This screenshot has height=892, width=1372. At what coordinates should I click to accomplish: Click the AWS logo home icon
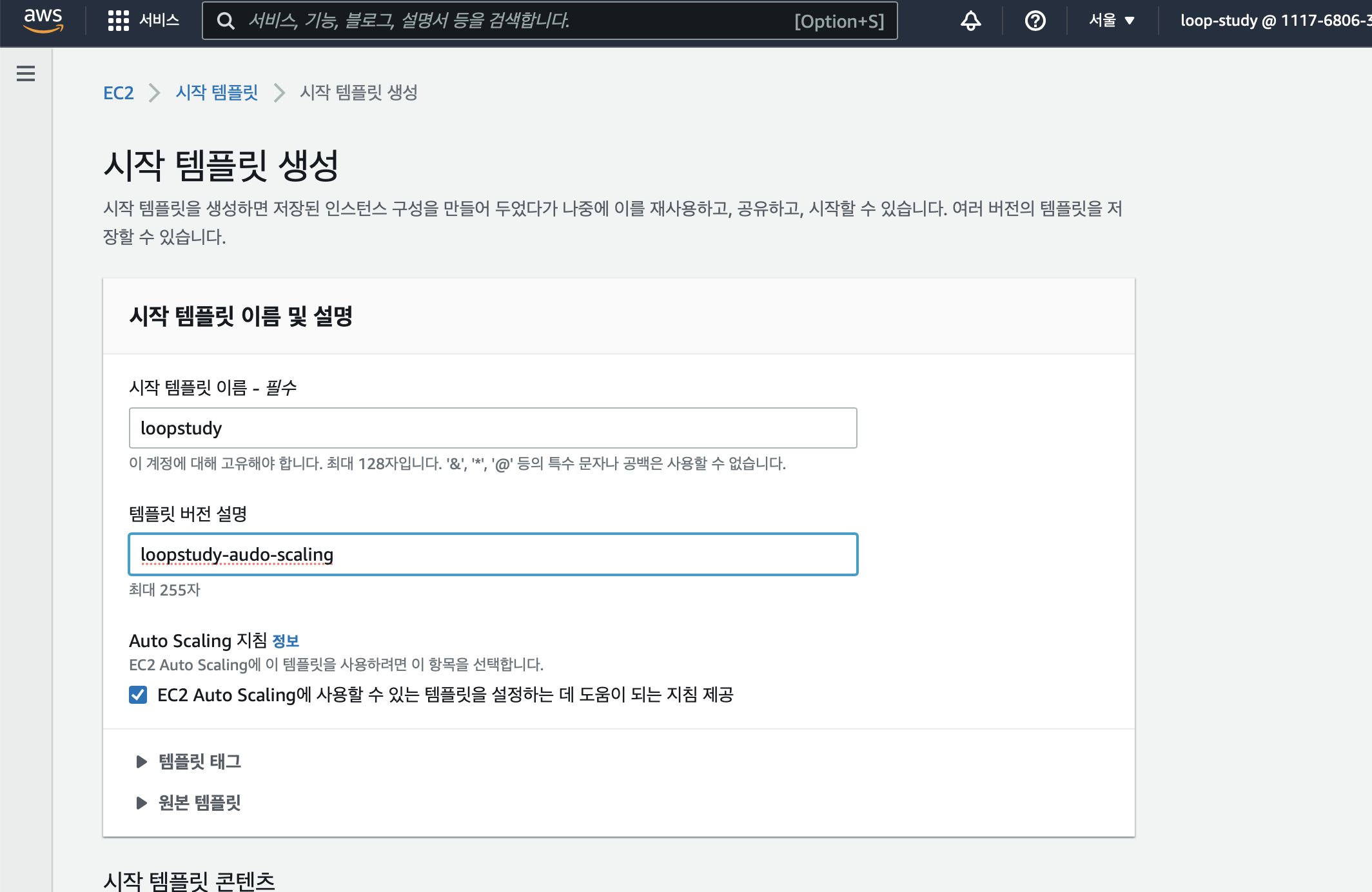point(43,20)
